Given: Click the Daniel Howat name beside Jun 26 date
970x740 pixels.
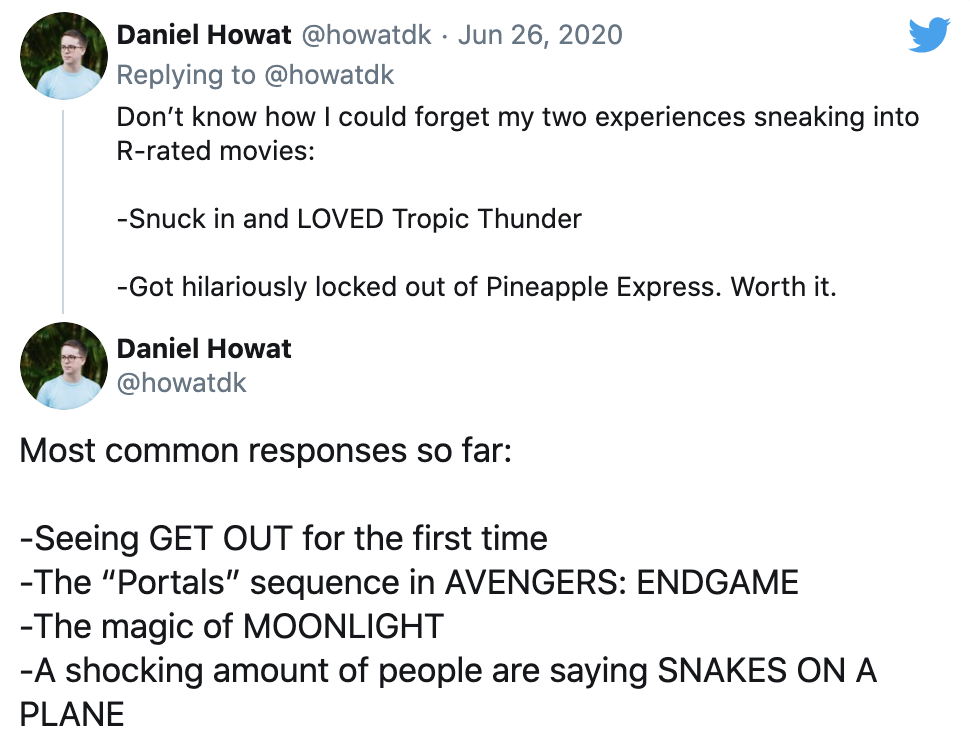Looking at the screenshot, I should click(204, 35).
